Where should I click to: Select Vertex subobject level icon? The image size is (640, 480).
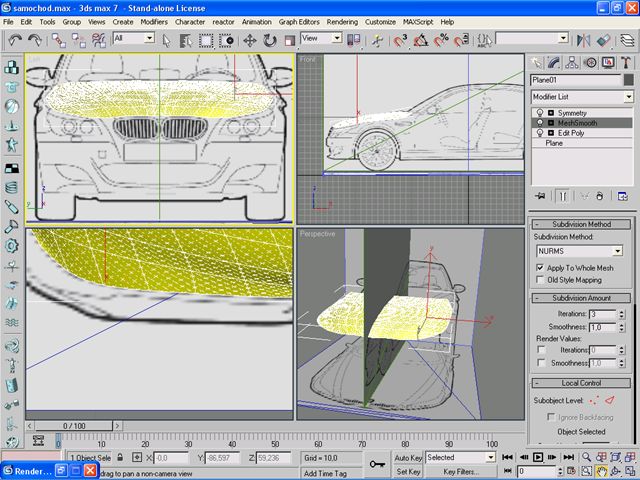click(594, 400)
